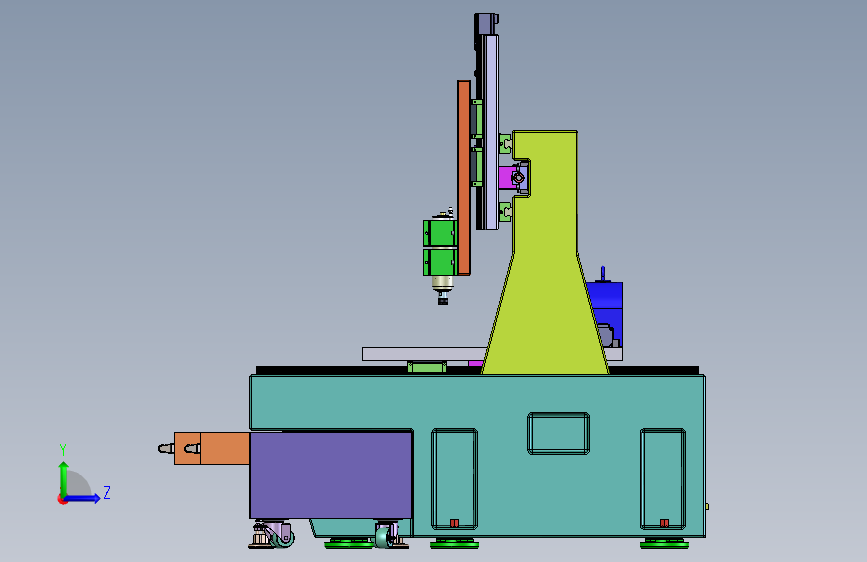Pick the gray motor atop the vertical actuator
Image resolution: width=867 pixels, height=562 pixels.
[487, 24]
